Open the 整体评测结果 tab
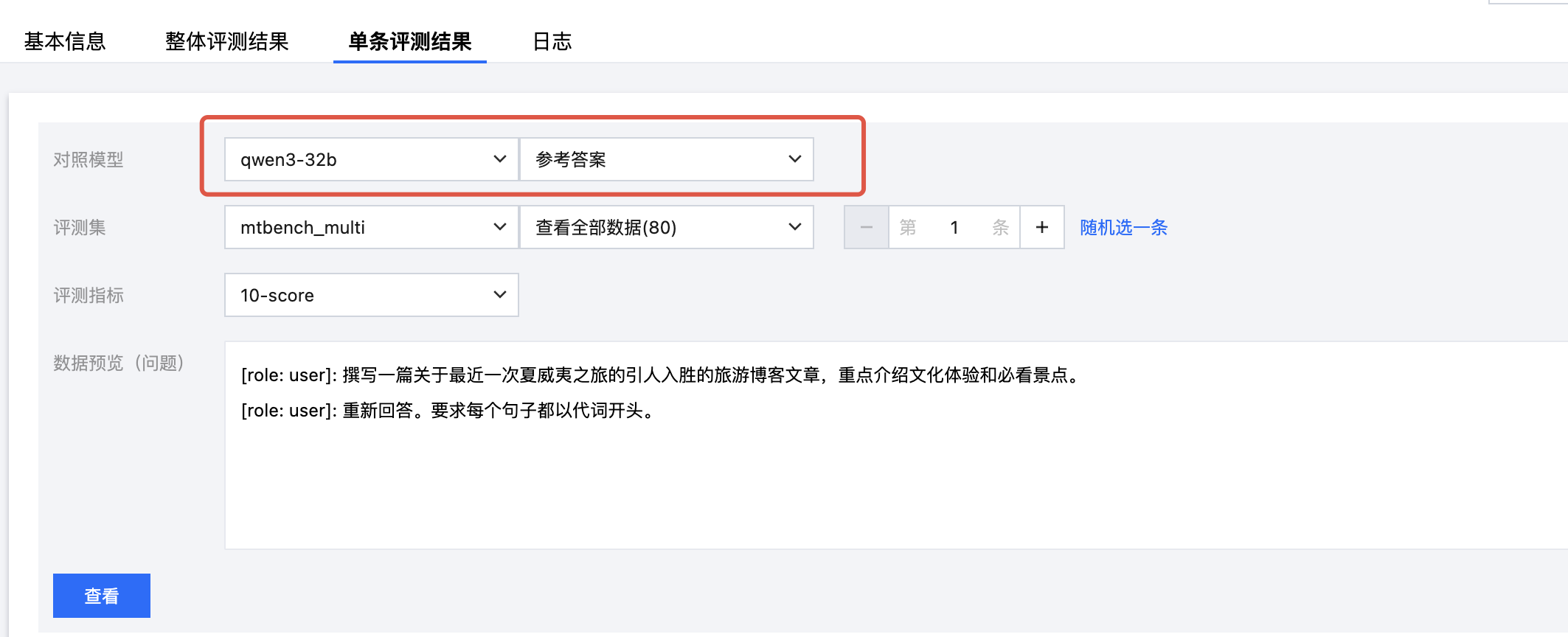Viewport: 1568px width, 637px height. (226, 41)
